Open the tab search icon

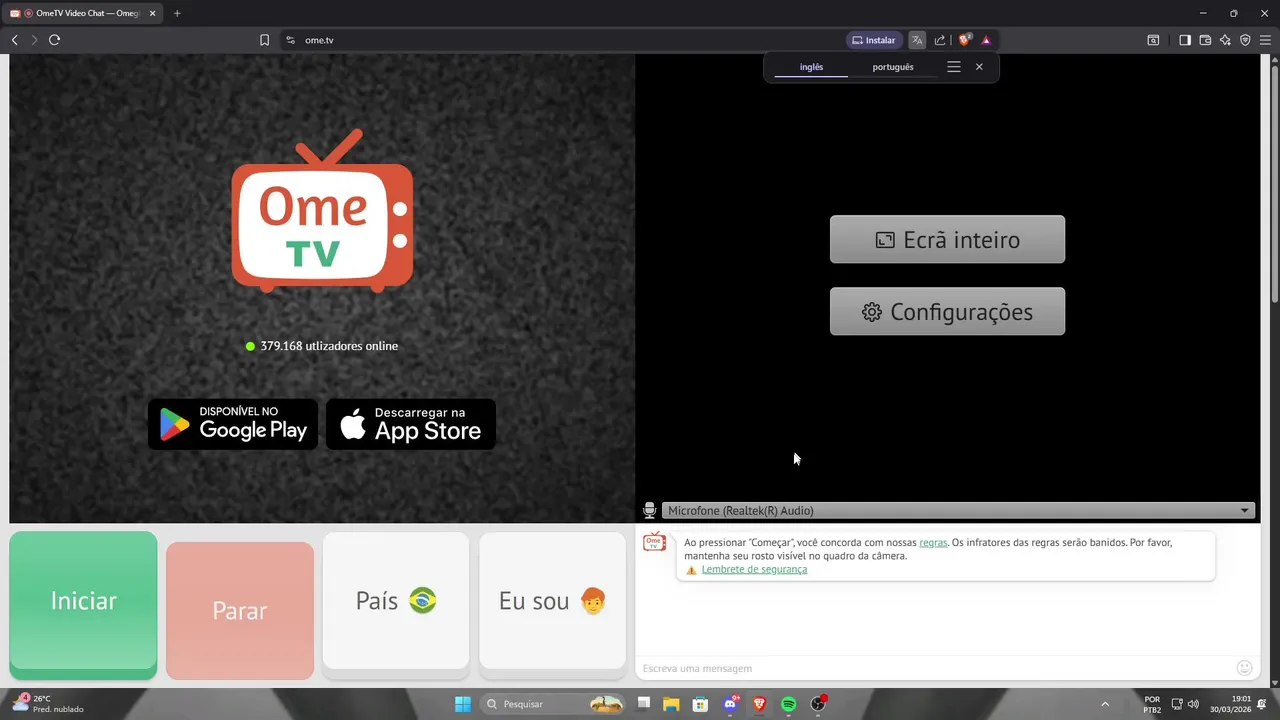coord(1153,40)
